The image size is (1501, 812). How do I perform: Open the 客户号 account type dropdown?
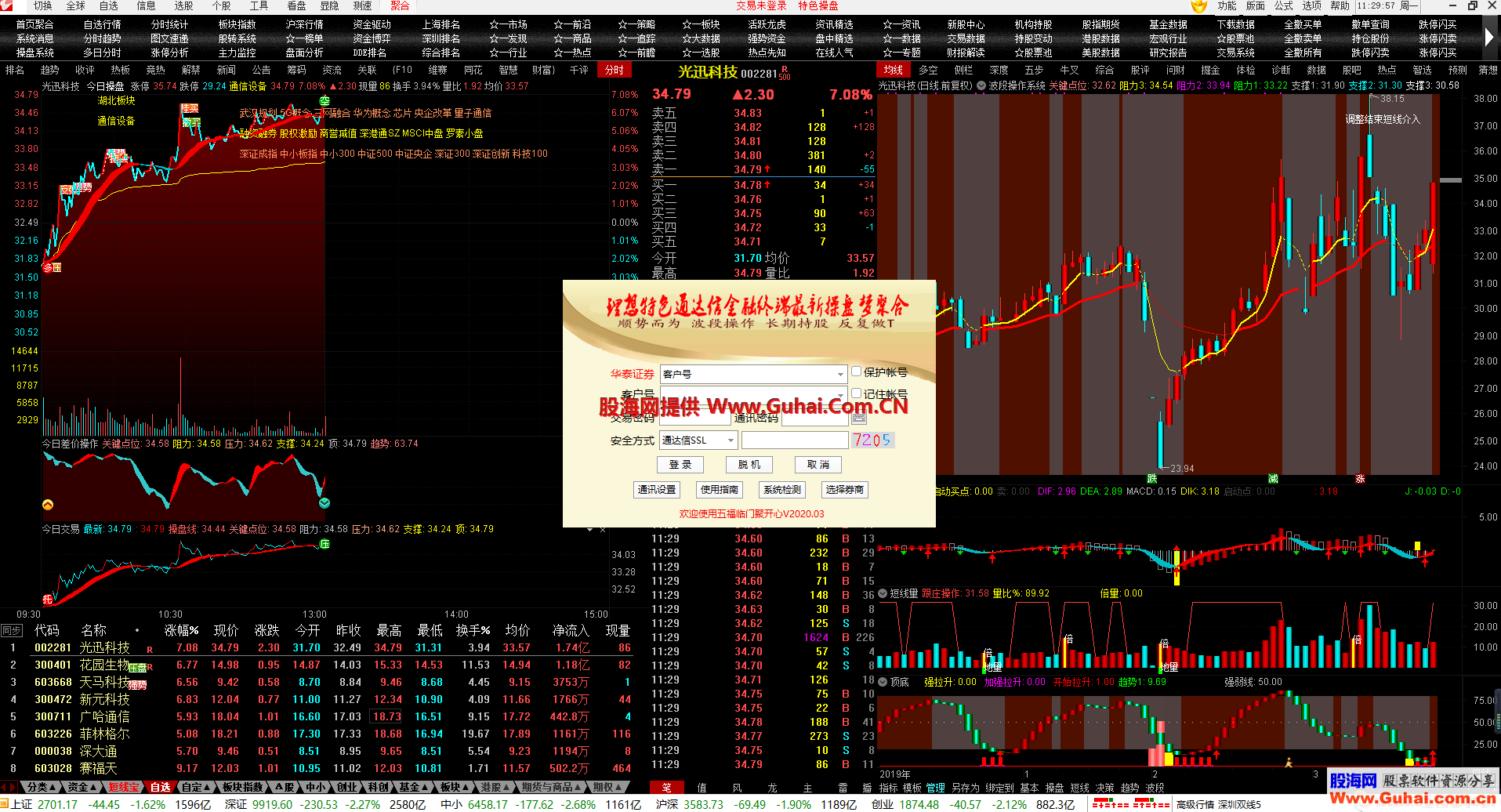tap(753, 375)
